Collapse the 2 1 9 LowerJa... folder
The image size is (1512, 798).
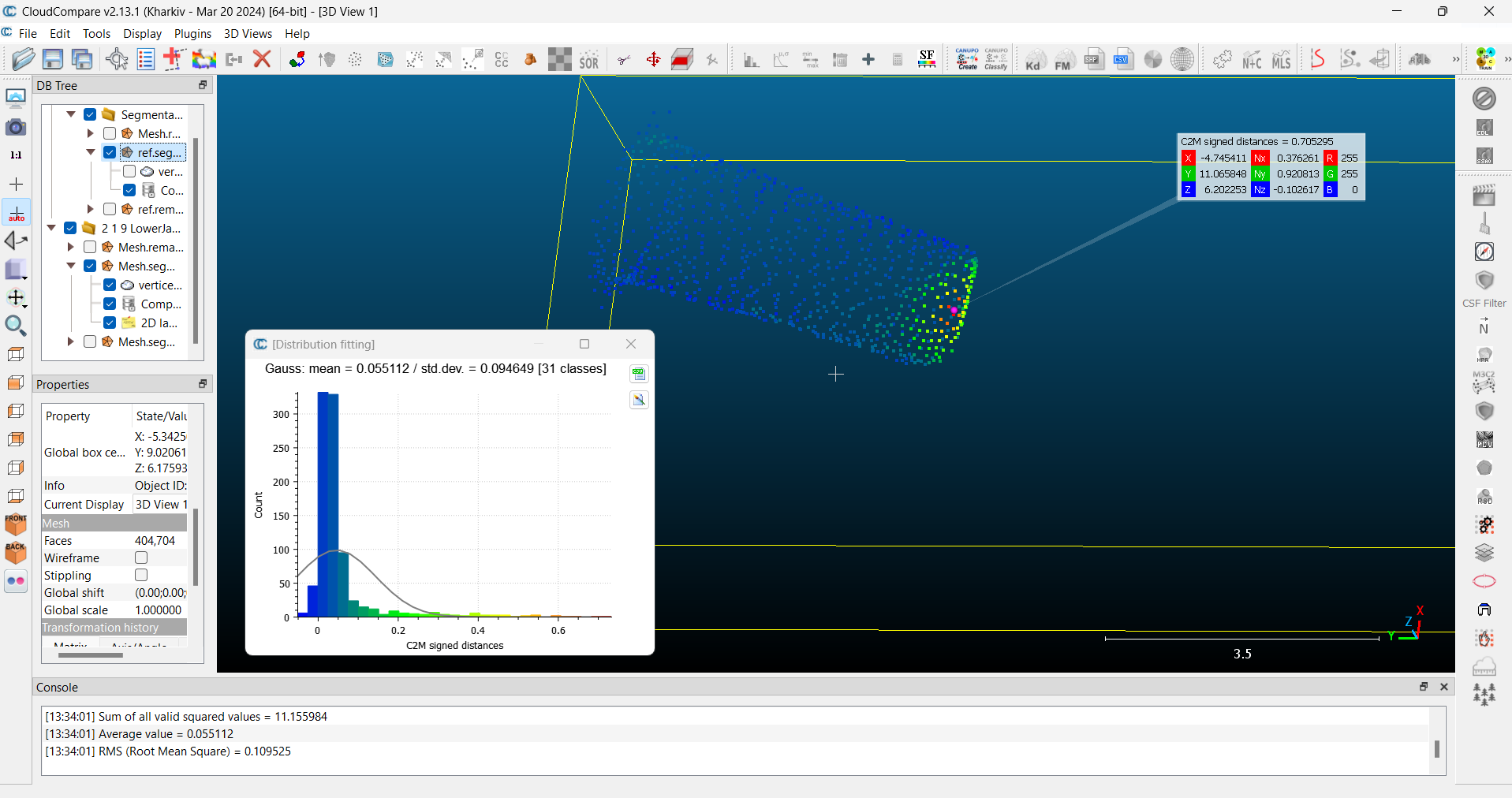pyautogui.click(x=51, y=228)
